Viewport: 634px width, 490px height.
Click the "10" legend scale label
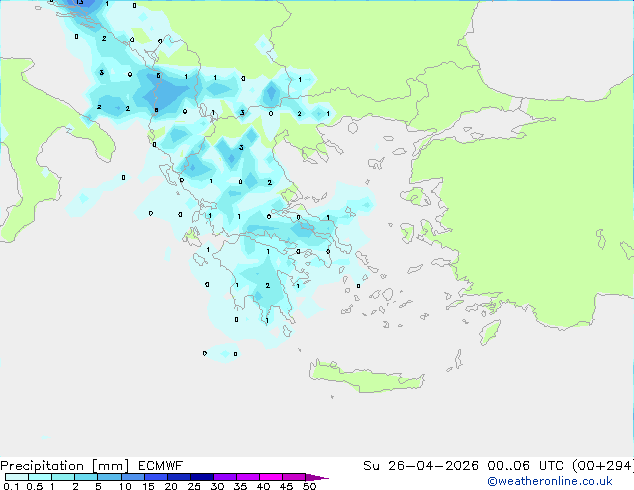point(125,486)
